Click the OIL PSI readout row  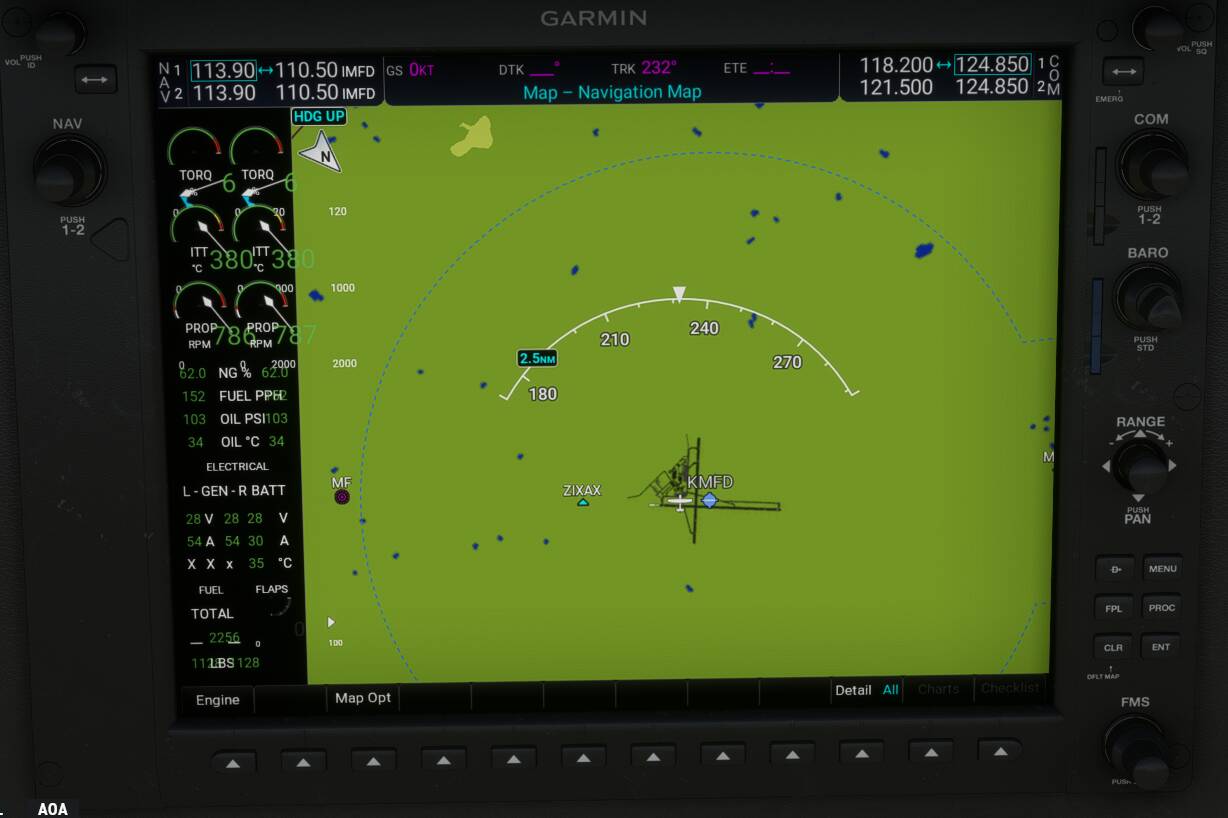pyautogui.click(x=234, y=419)
